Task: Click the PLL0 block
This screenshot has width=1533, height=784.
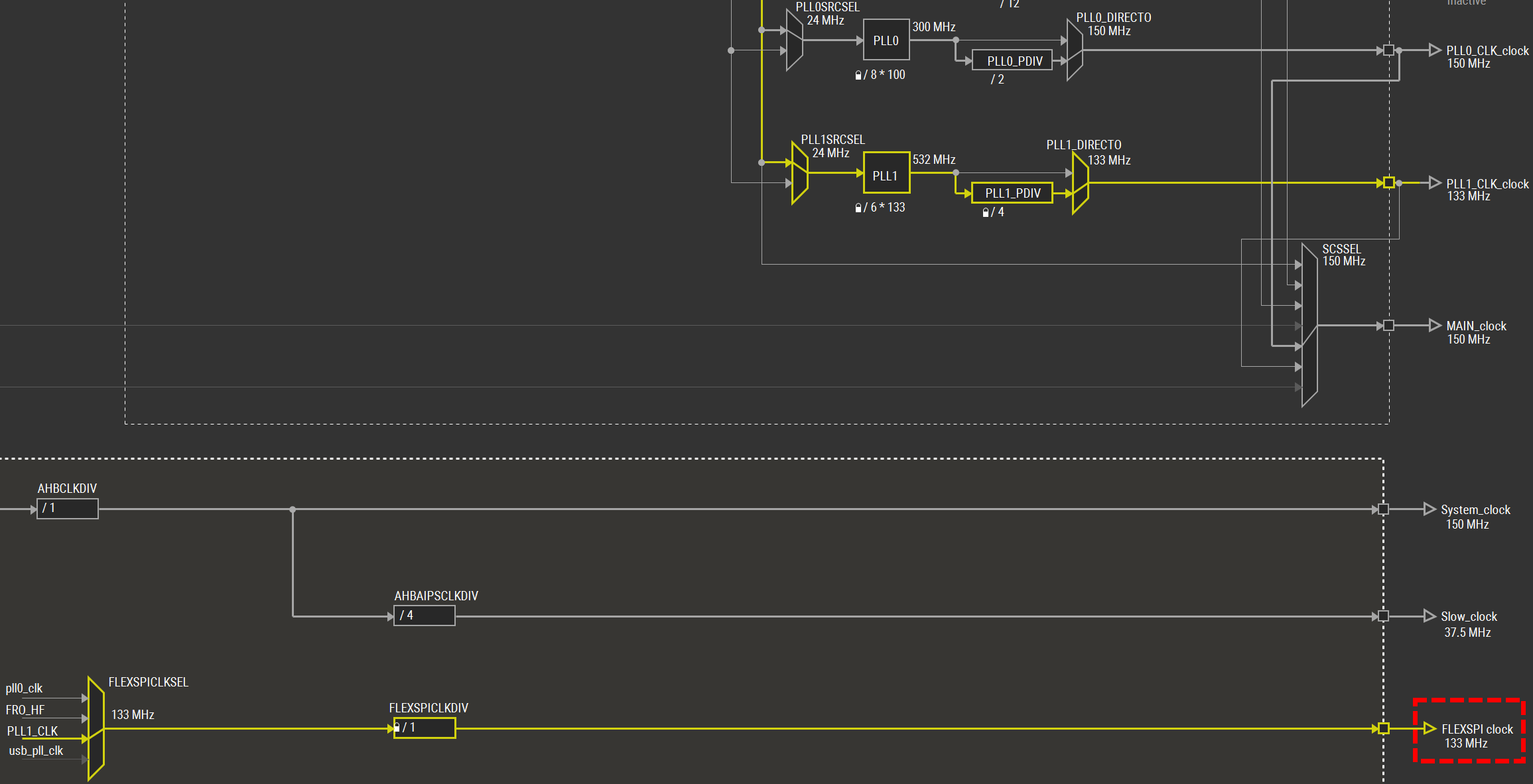Action: point(886,40)
